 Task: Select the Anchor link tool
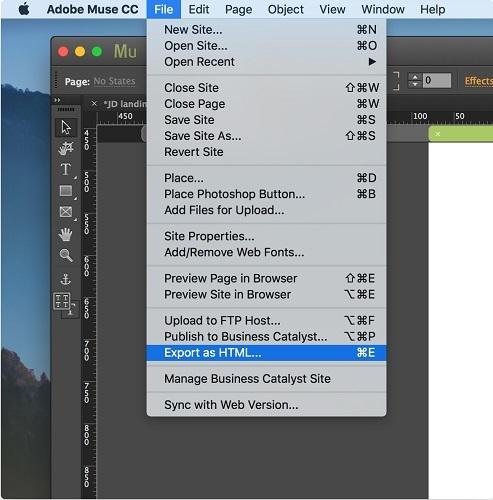(x=66, y=279)
